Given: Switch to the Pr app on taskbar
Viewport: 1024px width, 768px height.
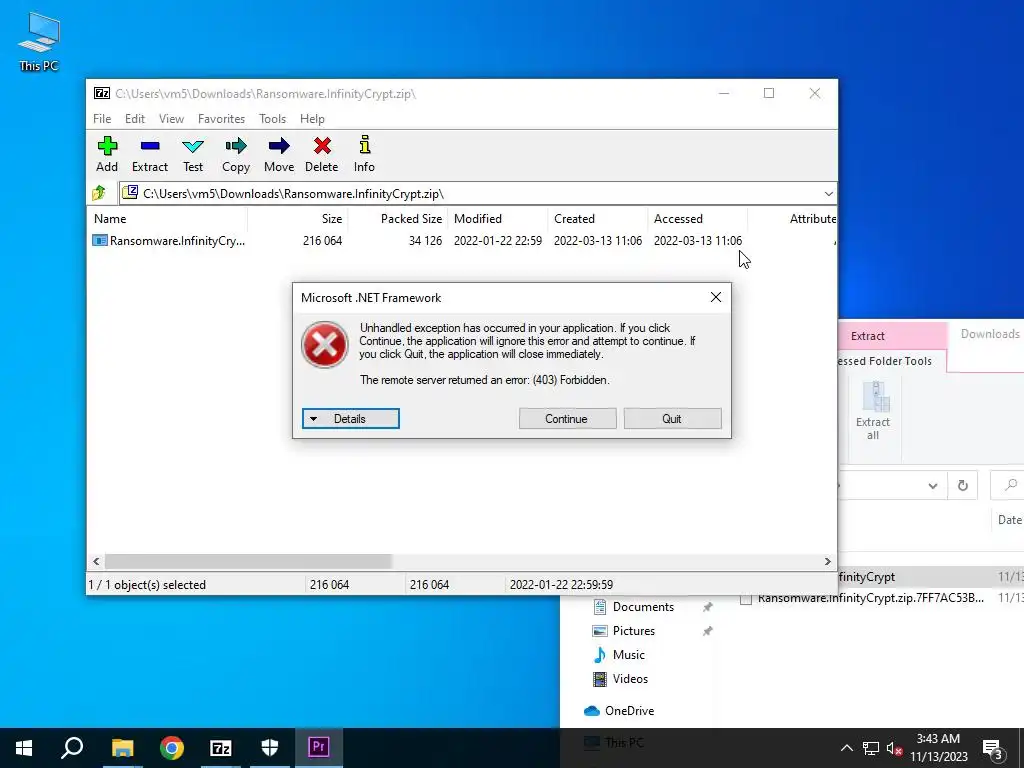Looking at the screenshot, I should [319, 748].
